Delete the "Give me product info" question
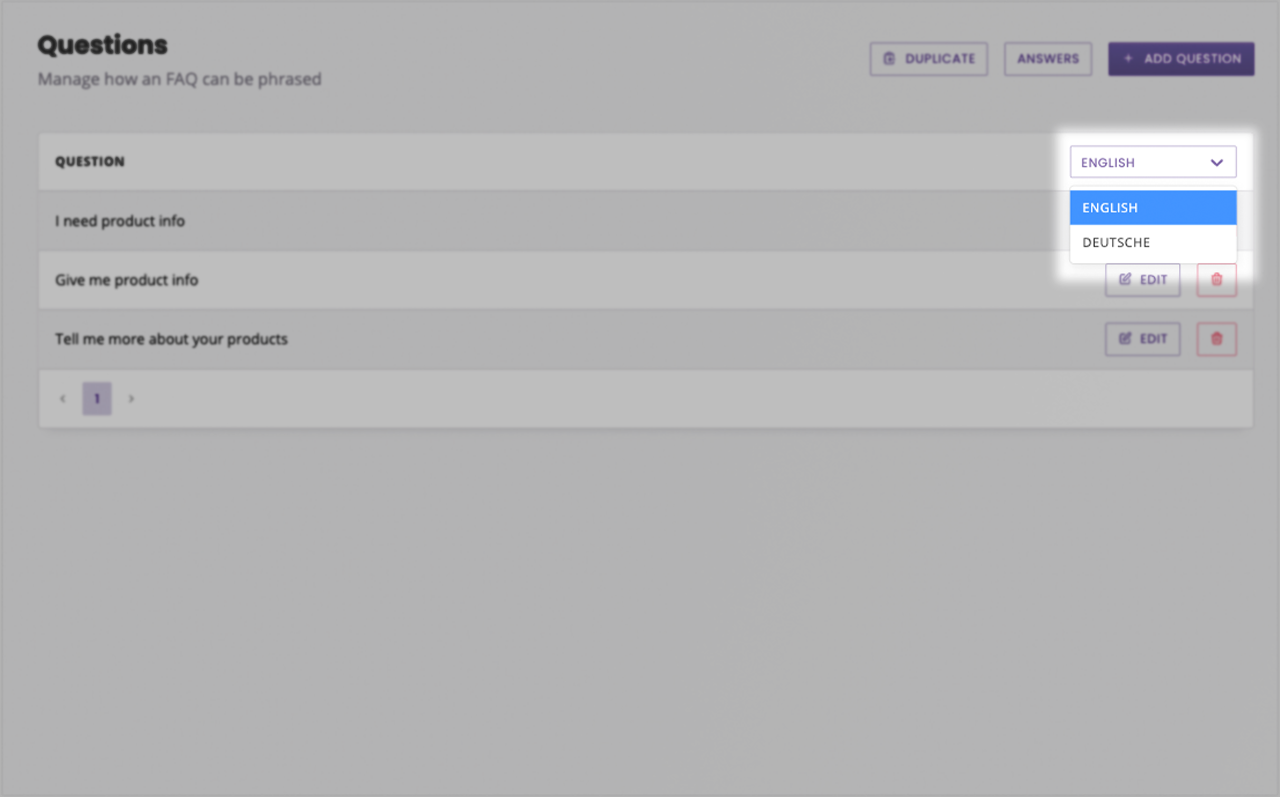1280x797 pixels. coord(1217,280)
